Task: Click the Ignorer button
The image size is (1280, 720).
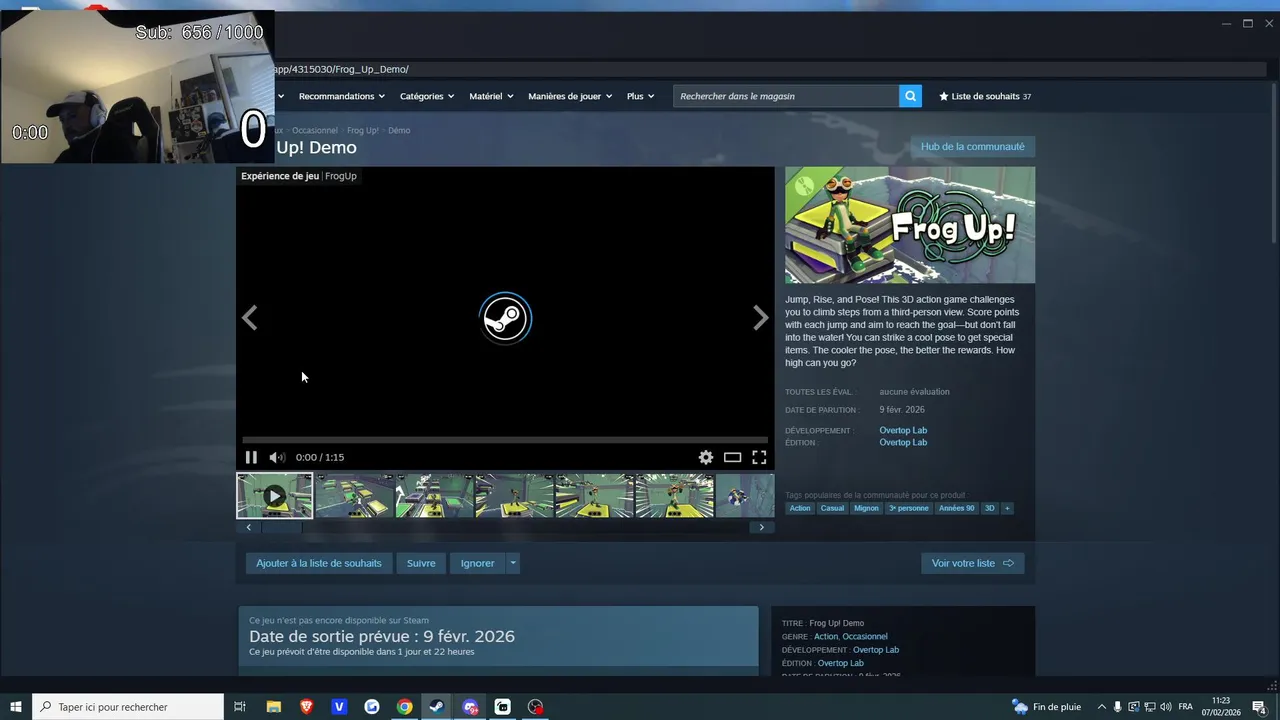Action: click(477, 563)
